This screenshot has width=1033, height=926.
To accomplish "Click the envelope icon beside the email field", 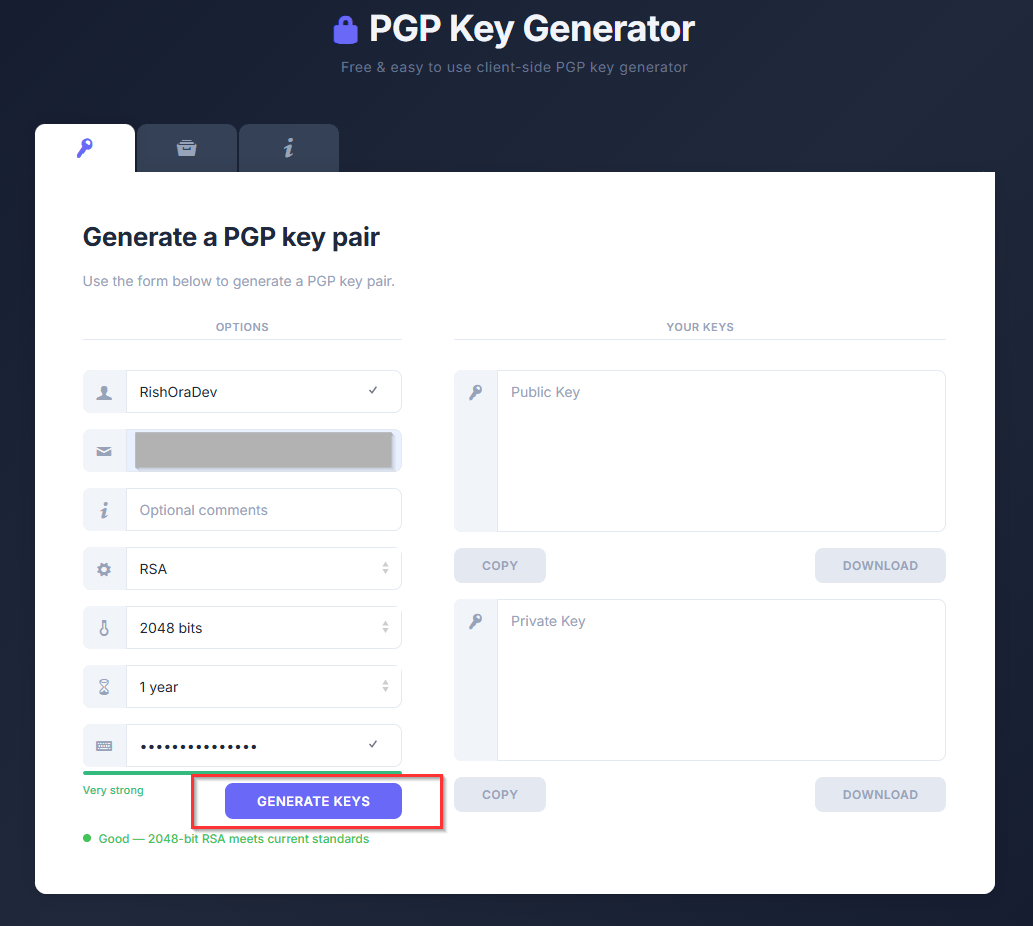I will click(x=104, y=451).
